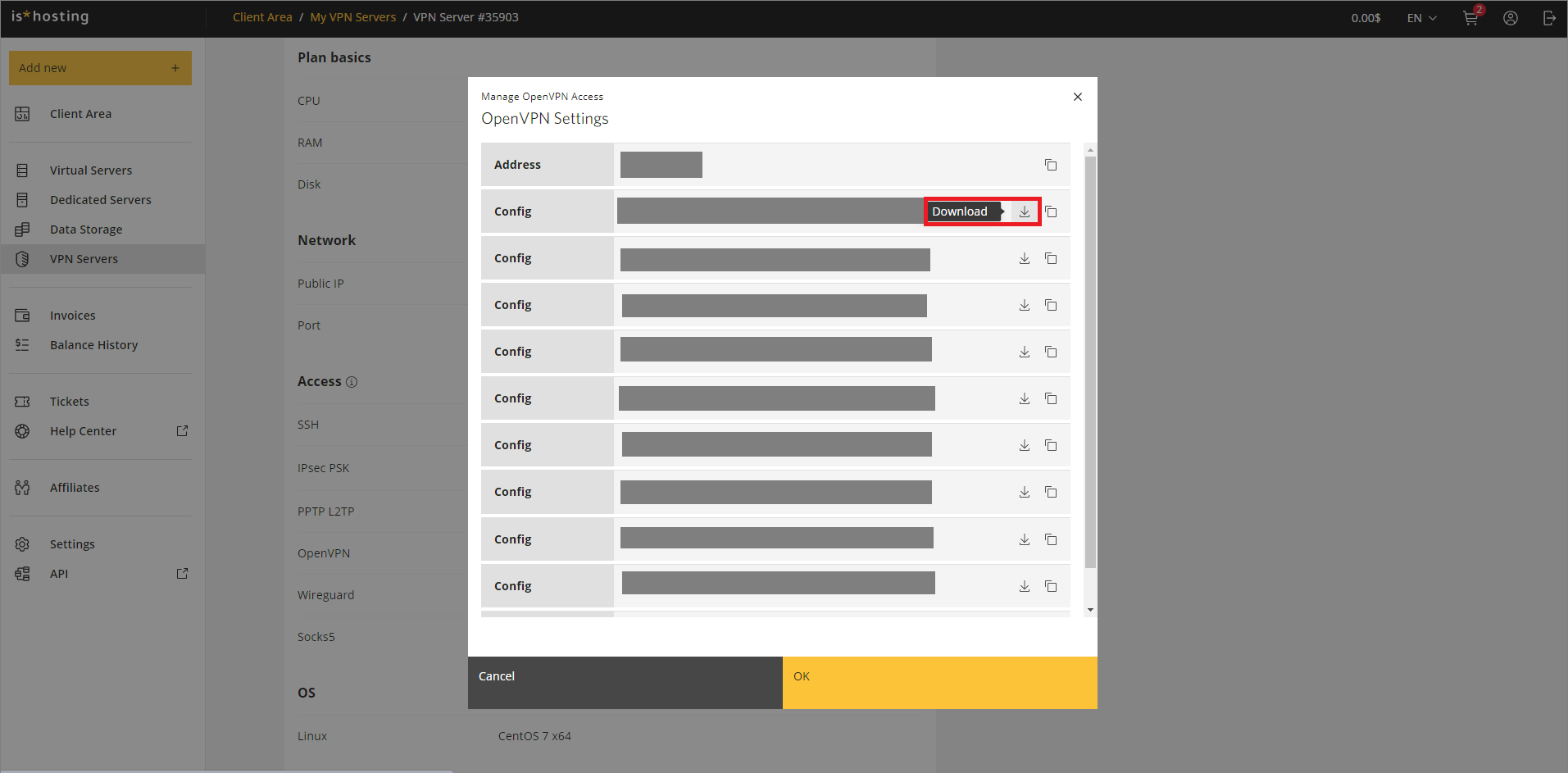Image resolution: width=1568 pixels, height=773 pixels.
Task: Click the 'Address' label in the dialog
Action: (517, 165)
